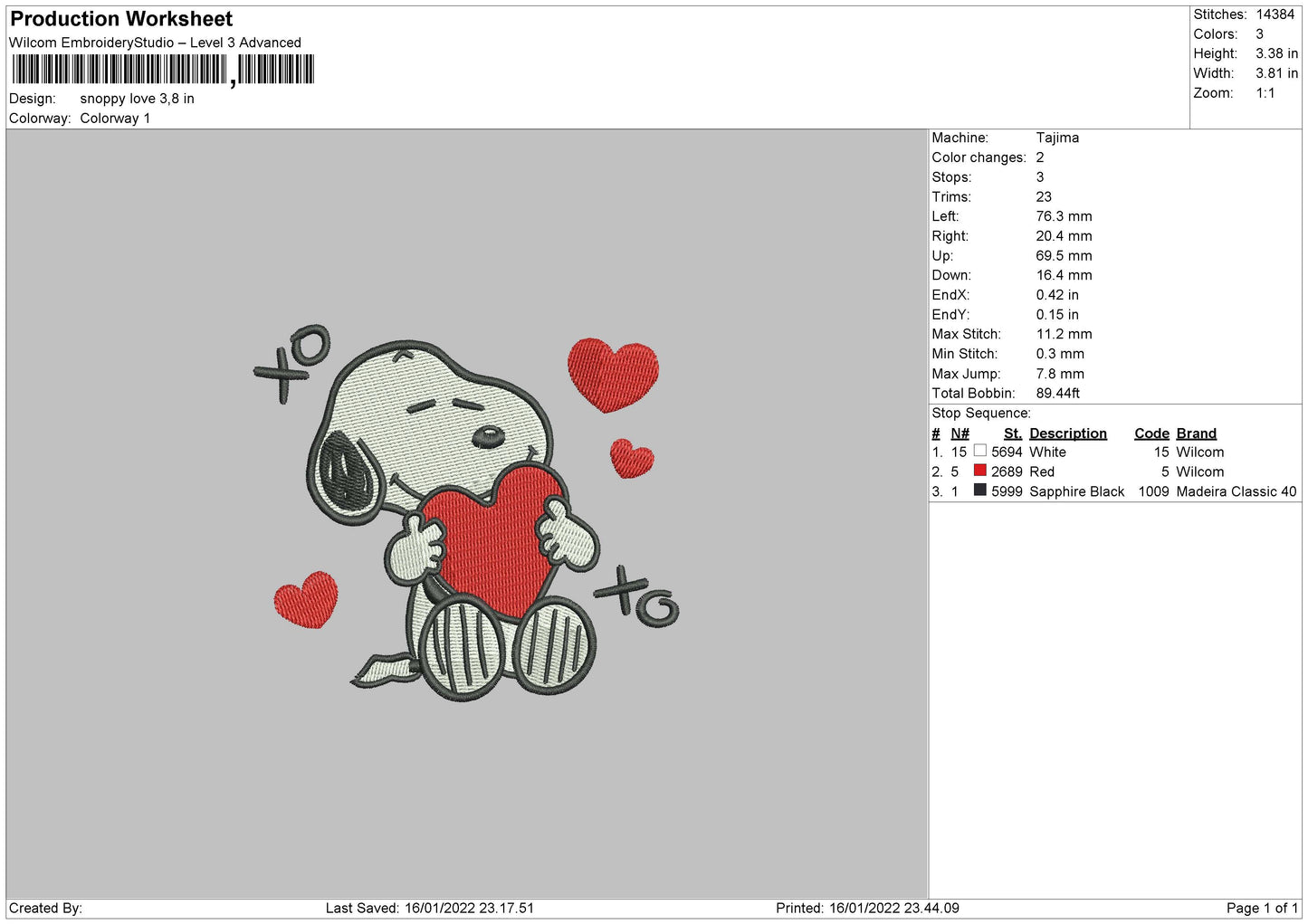Click the Production Worksheet title
The height and width of the screenshot is (924, 1308).
(x=121, y=19)
